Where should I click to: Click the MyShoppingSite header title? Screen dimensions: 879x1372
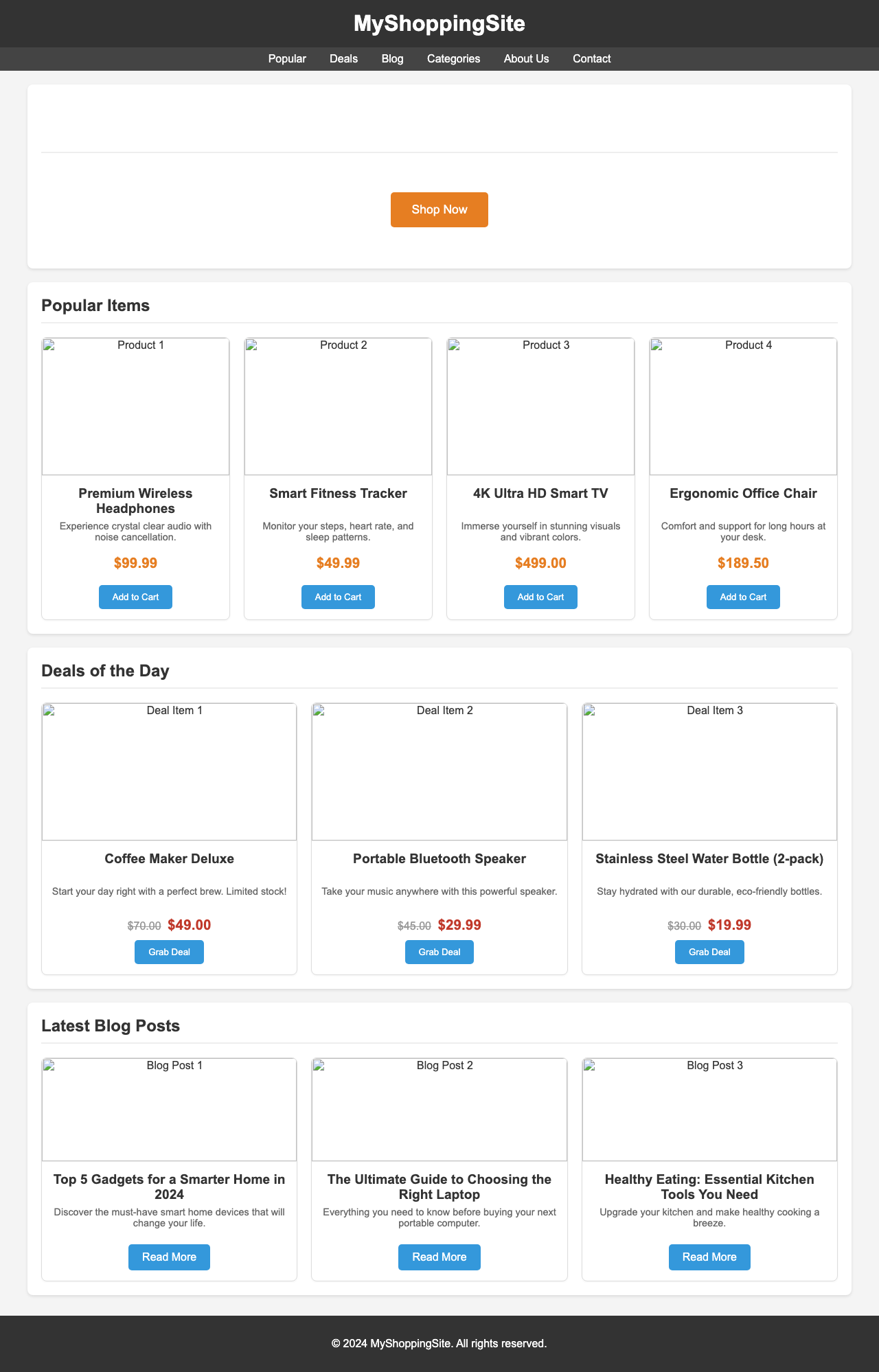click(x=439, y=24)
